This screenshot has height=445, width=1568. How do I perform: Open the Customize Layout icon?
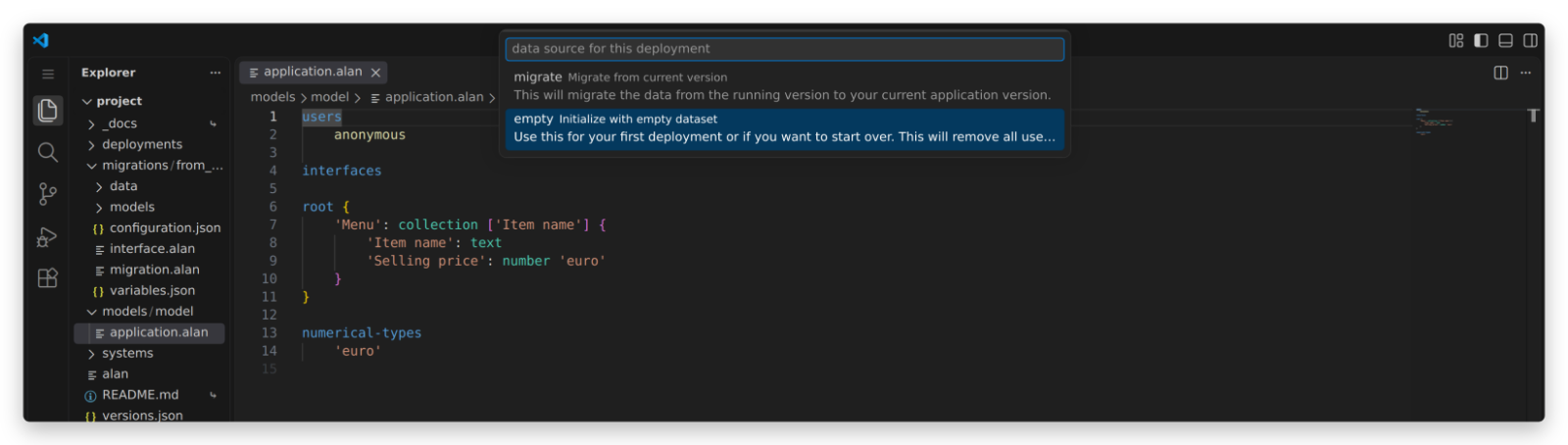pyautogui.click(x=1456, y=40)
